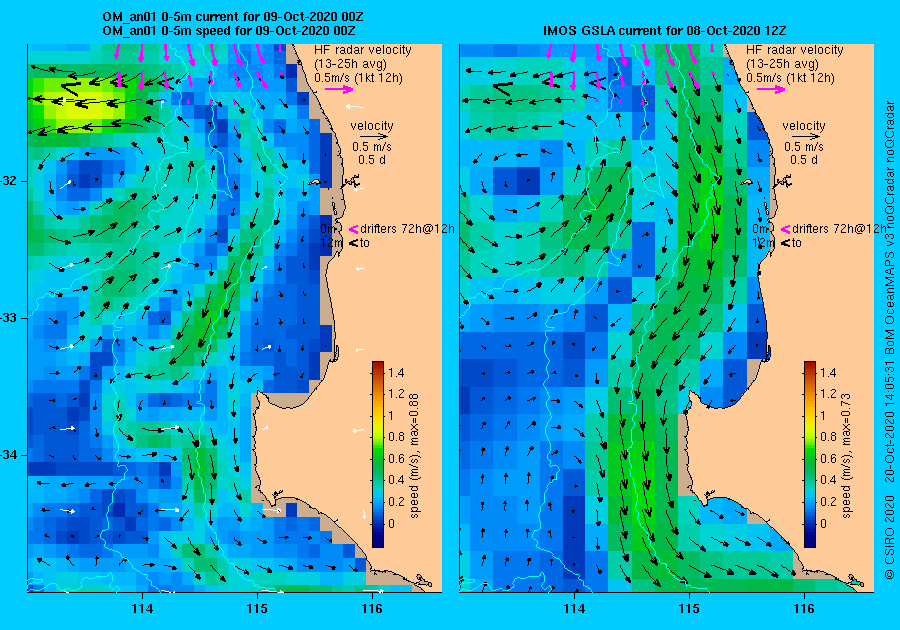Click 'drifters 72h@12h' text in left map
Viewport: 900px width, 630px height.
pos(407,229)
